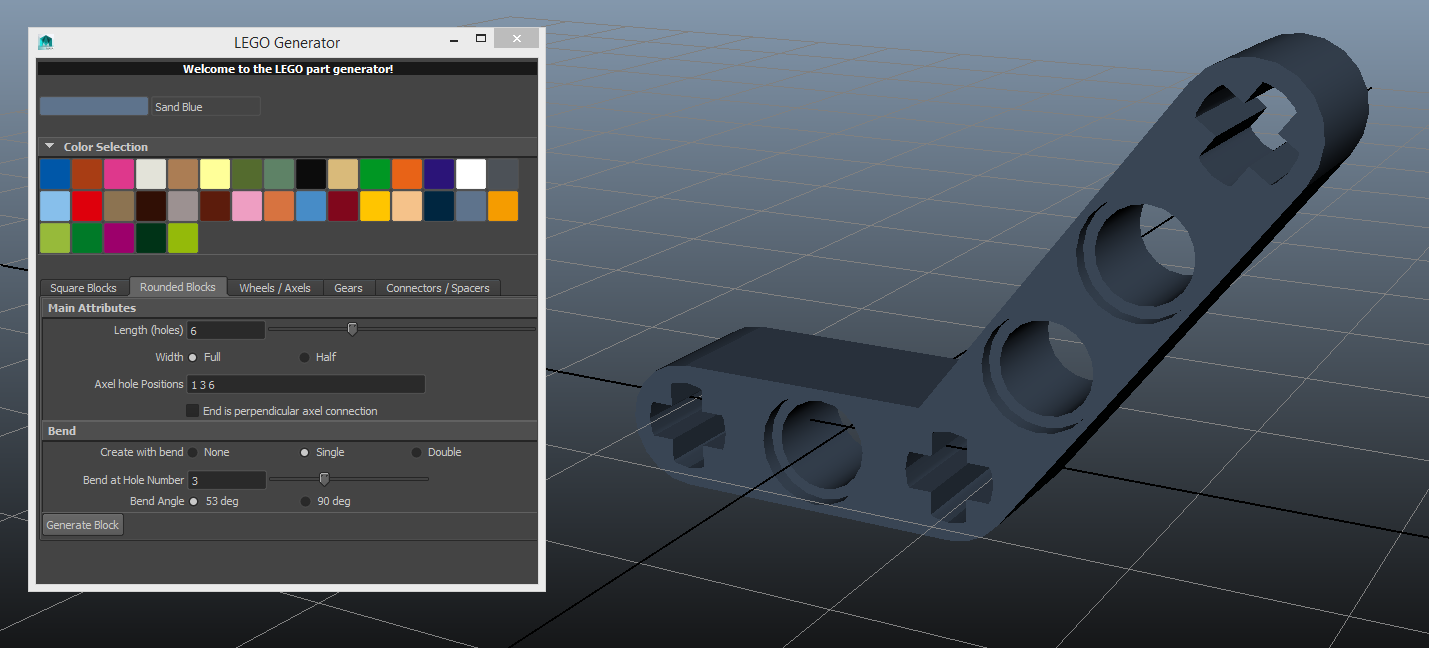1429x648 pixels.
Task: Enable End is perpendicular axel connection
Action: (193, 411)
